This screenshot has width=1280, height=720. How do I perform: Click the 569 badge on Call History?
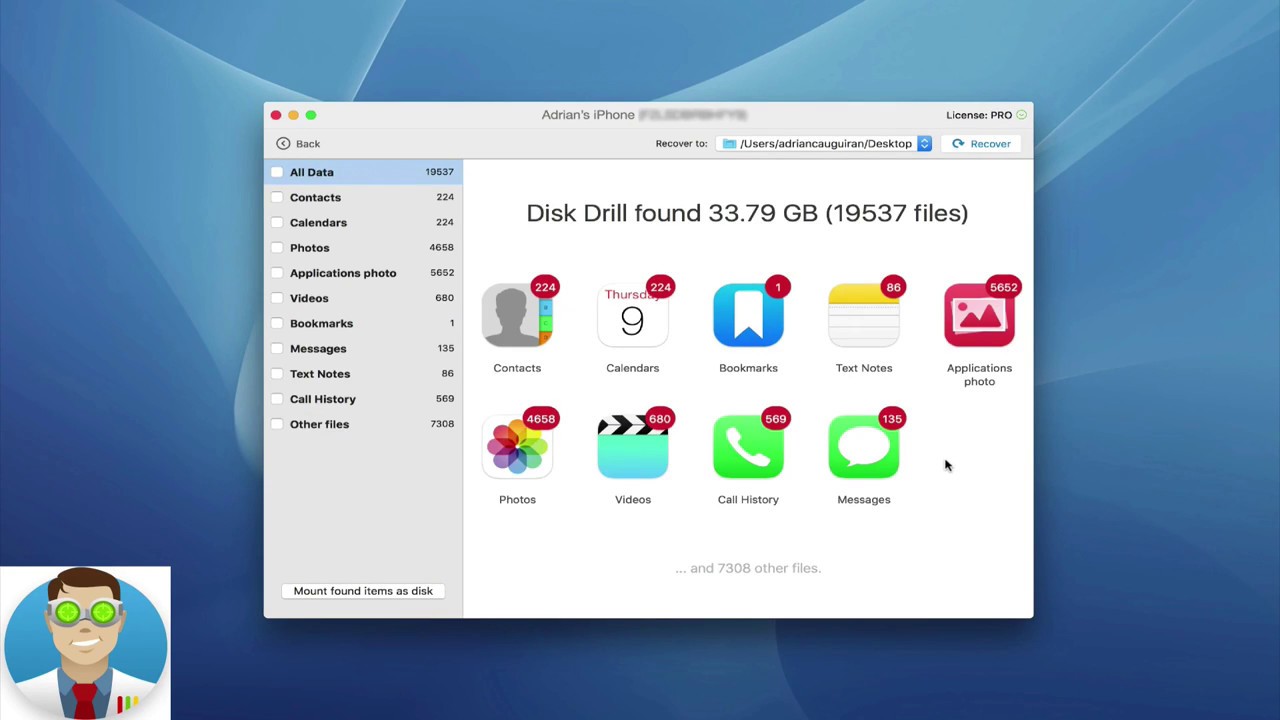tap(775, 419)
